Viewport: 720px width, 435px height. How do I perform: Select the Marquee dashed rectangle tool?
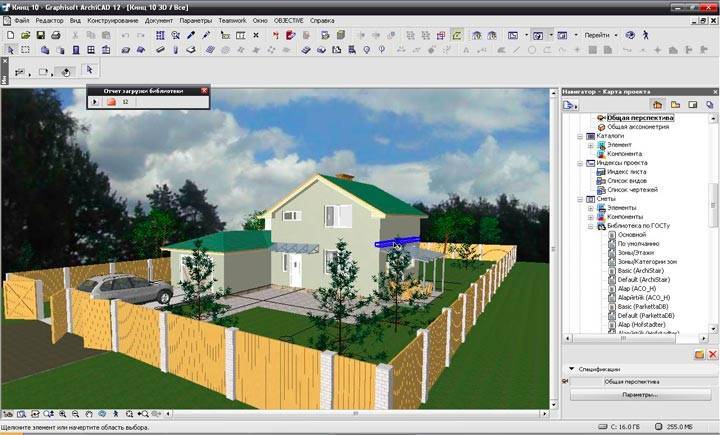(x=25, y=50)
